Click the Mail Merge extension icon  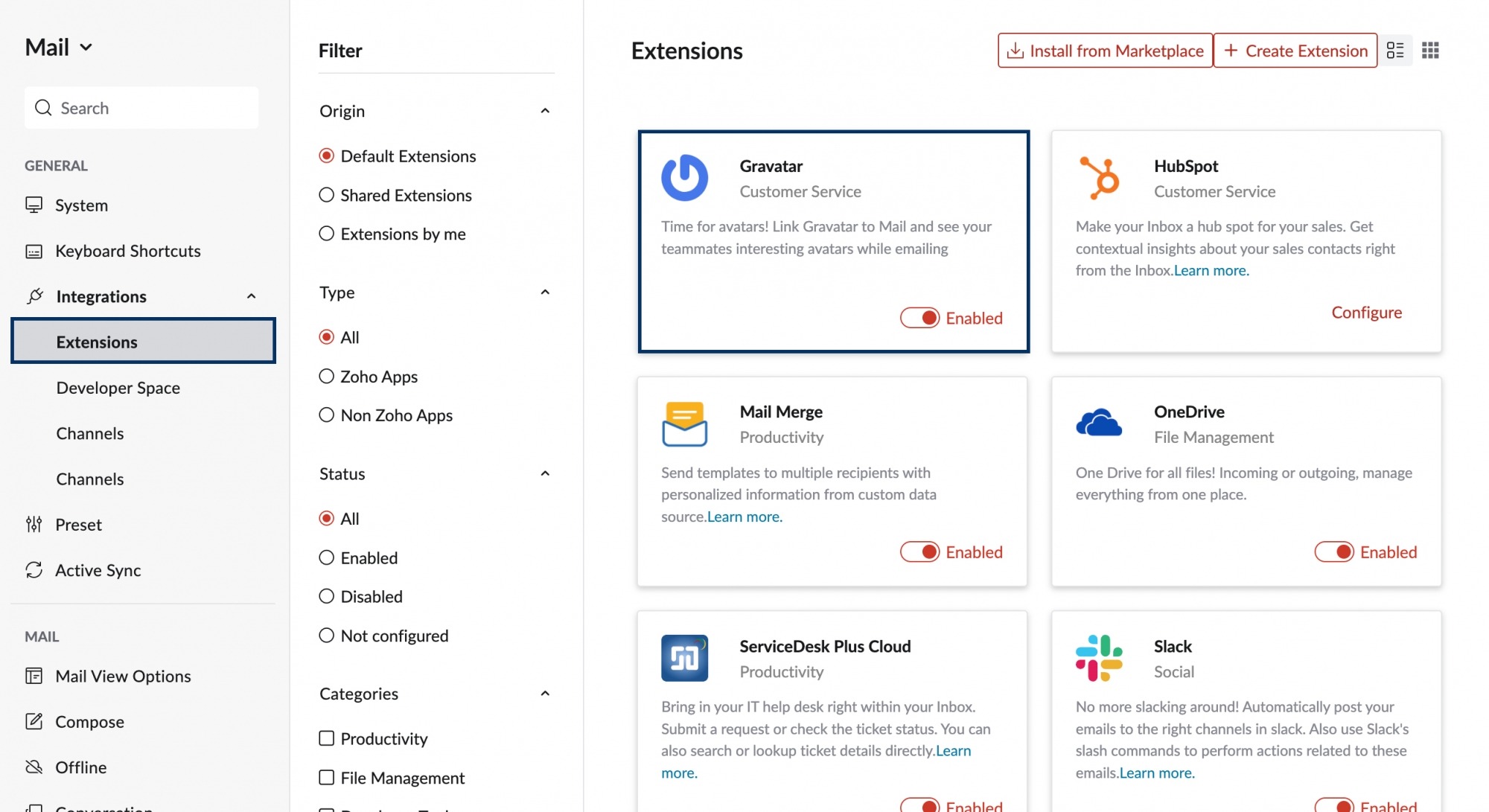pos(685,423)
